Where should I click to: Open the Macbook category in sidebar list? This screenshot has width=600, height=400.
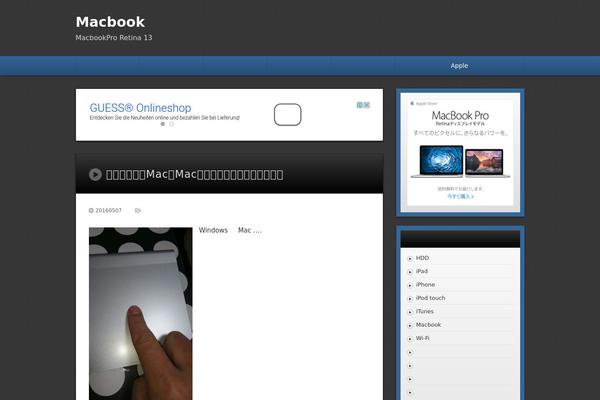click(x=428, y=325)
